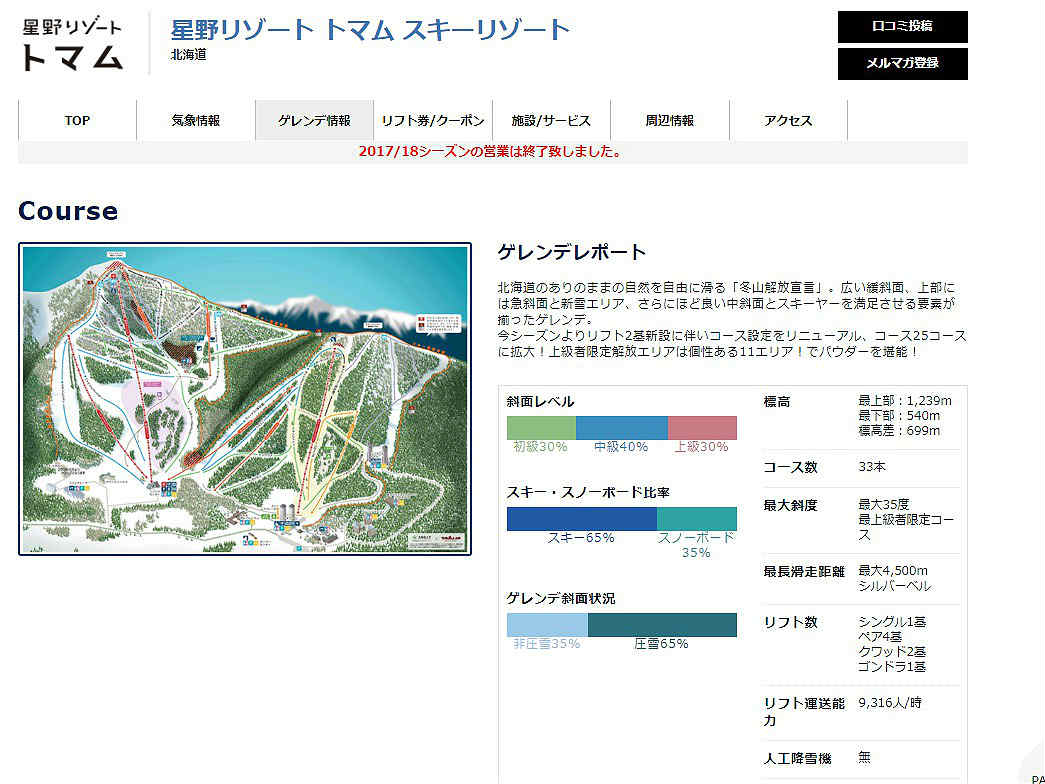Click the スキー・スノーボード比率 label

[x=588, y=493]
